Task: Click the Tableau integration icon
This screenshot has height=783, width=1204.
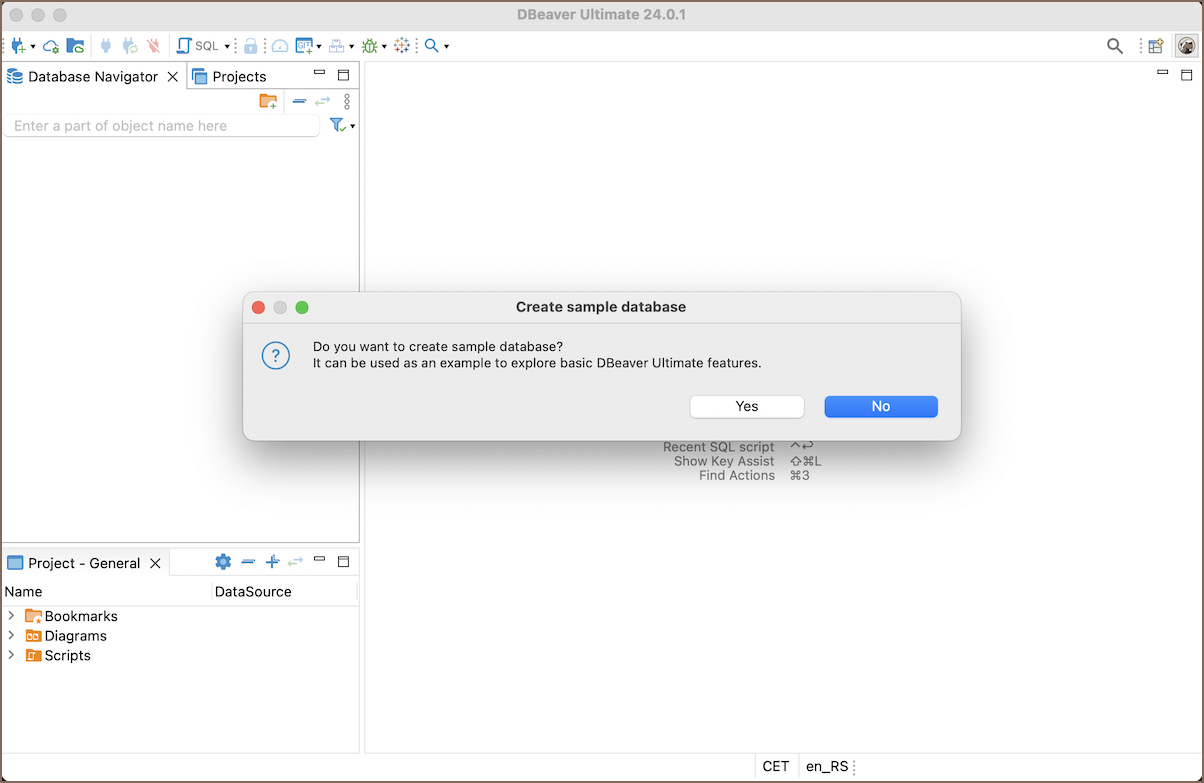Action: (x=402, y=46)
